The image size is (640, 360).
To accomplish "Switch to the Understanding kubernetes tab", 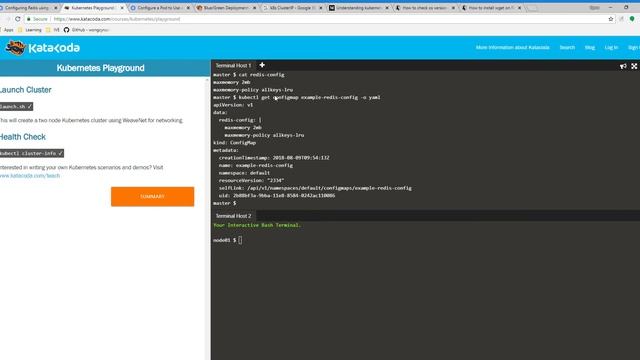I will pyautogui.click(x=358, y=8).
